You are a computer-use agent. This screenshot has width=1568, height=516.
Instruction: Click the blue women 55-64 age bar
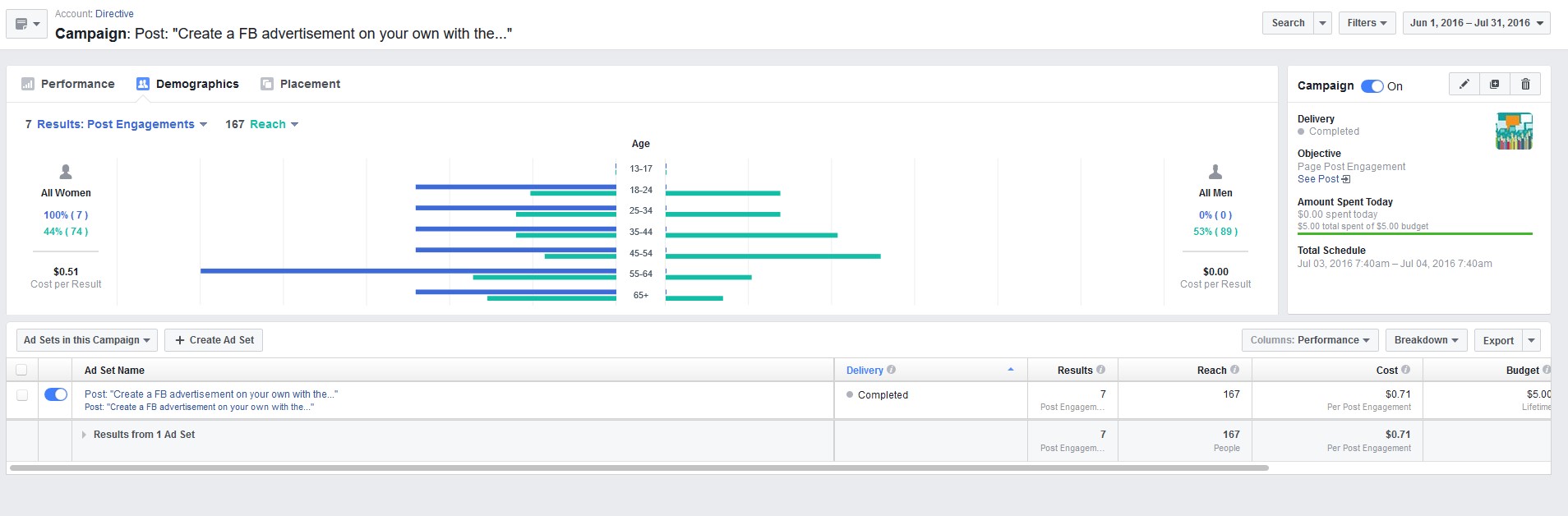[x=408, y=270]
